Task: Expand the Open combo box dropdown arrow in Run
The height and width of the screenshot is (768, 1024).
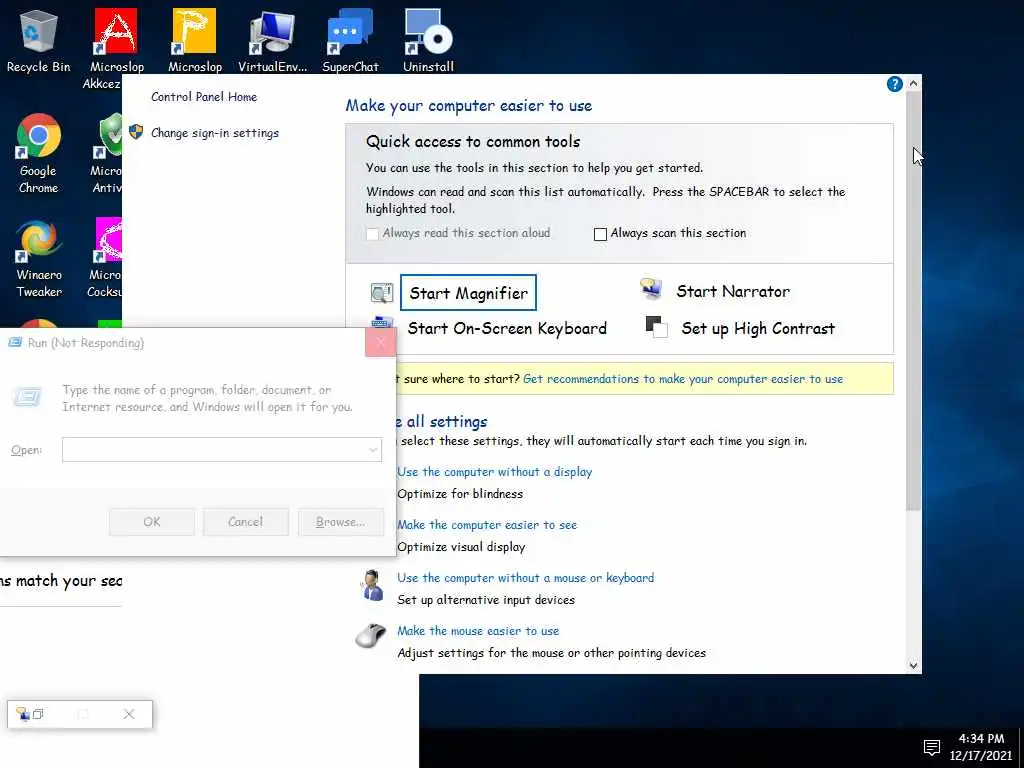Action: coord(373,449)
